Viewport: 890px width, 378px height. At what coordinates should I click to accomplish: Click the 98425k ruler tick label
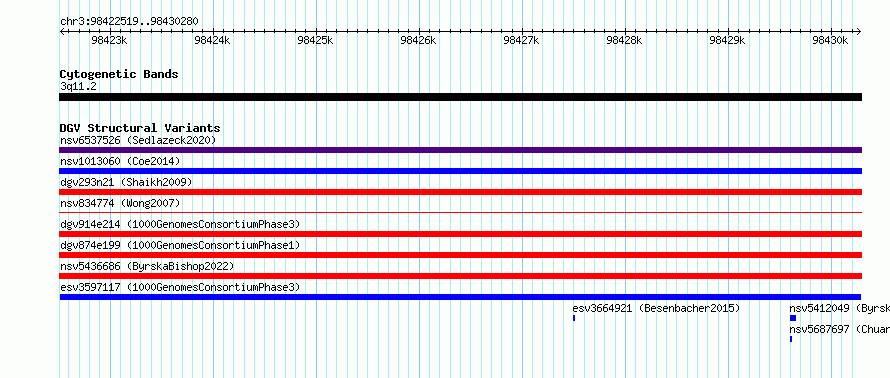click(x=316, y=40)
